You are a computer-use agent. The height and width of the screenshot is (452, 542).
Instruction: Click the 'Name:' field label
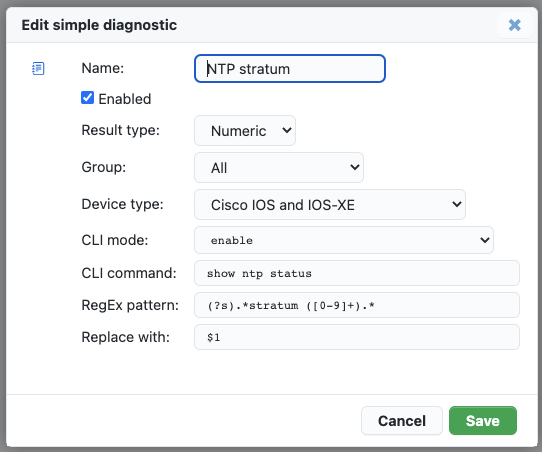coord(103,68)
